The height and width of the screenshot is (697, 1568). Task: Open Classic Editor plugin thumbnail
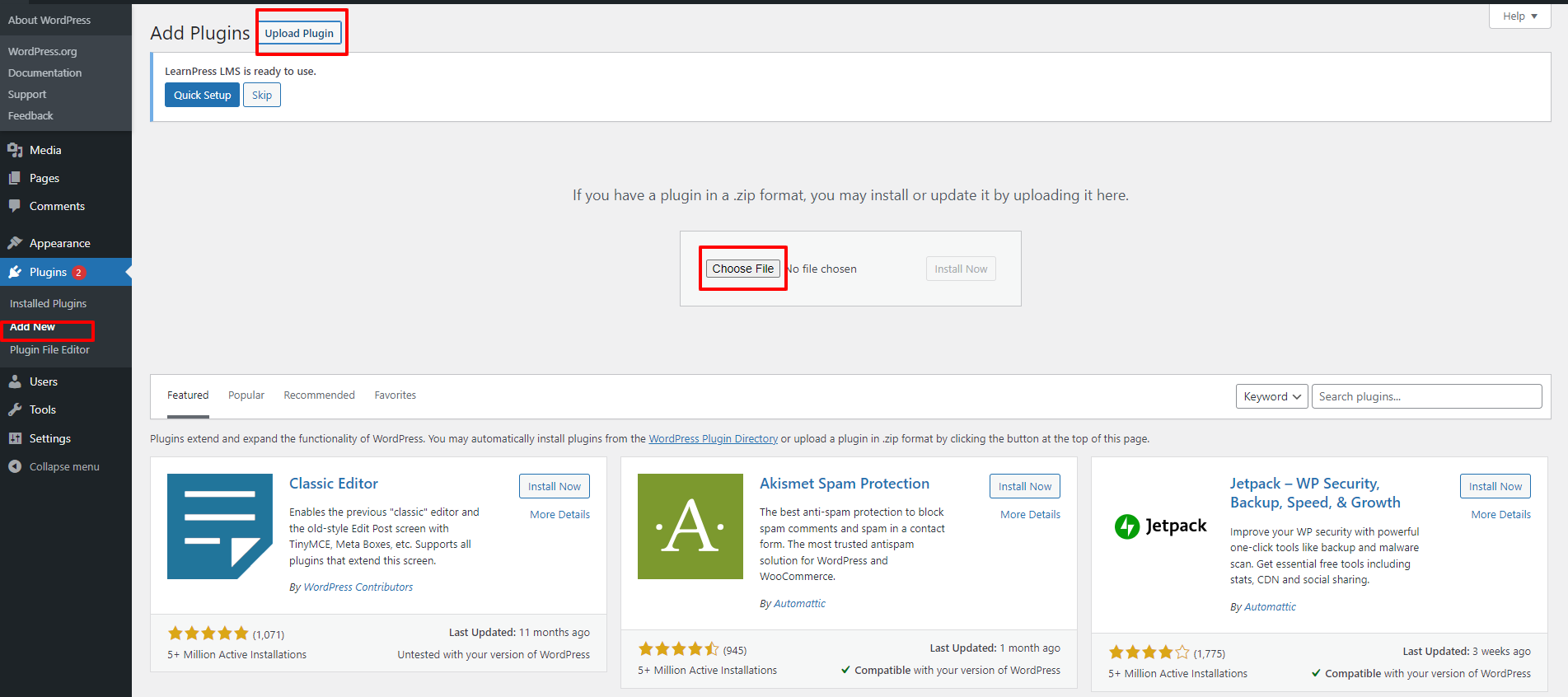[x=220, y=526]
